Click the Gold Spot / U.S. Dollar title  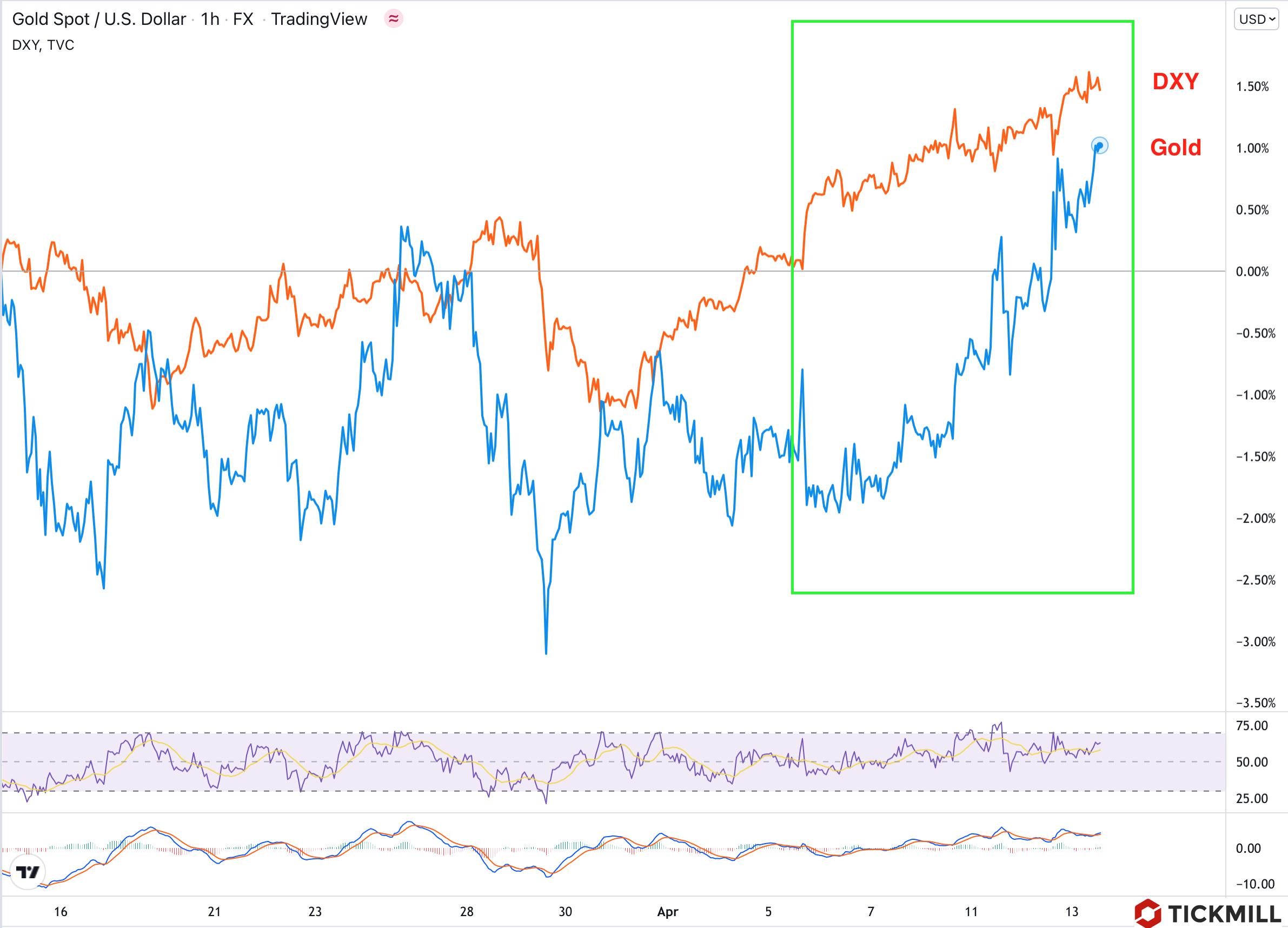(x=99, y=19)
